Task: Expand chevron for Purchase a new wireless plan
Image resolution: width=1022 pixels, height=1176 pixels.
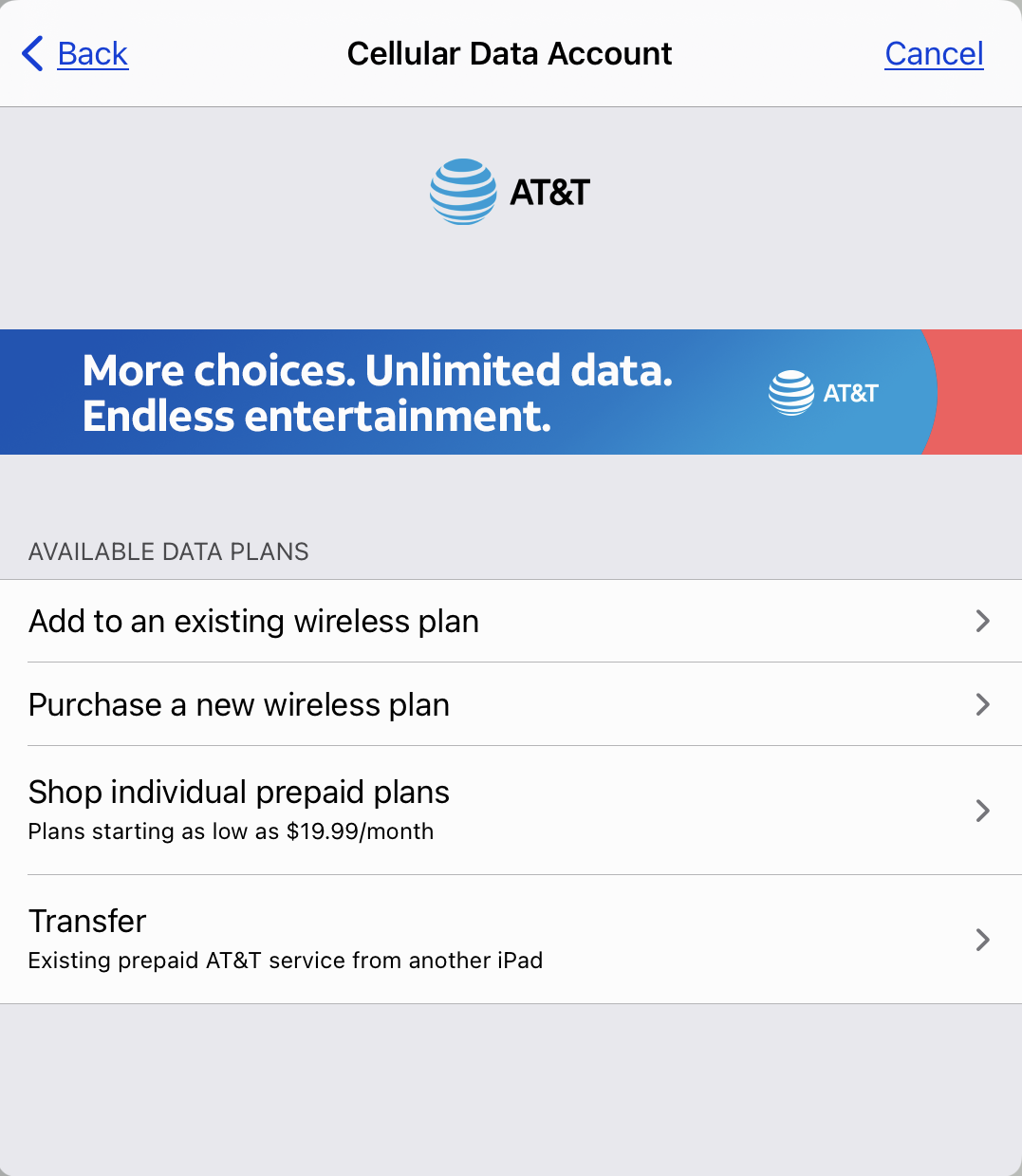Action: coord(982,704)
